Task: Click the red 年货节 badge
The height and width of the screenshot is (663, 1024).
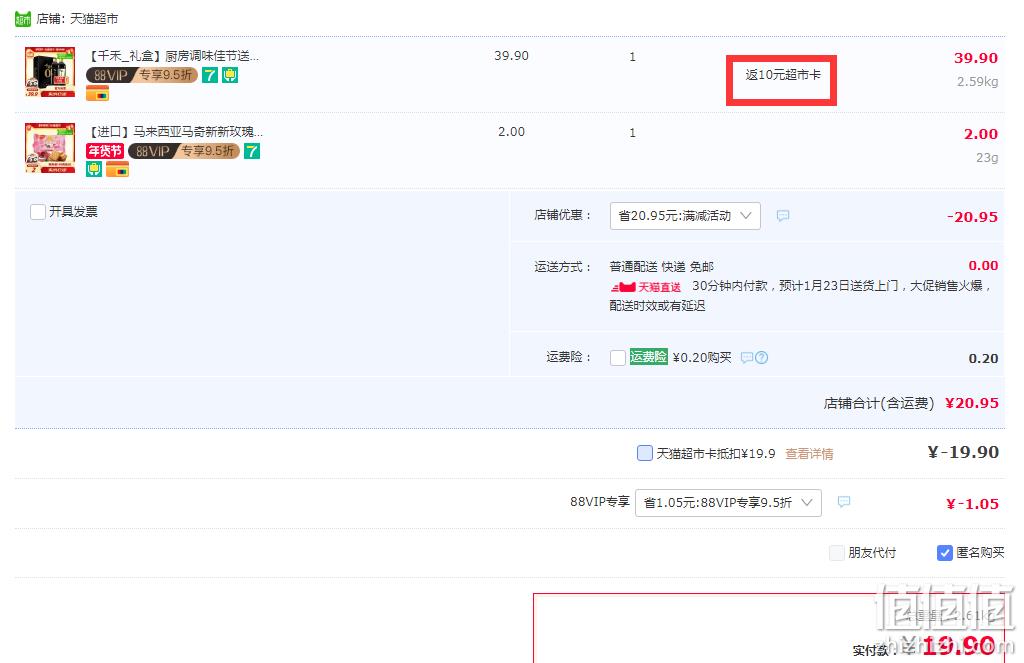Action: click(104, 151)
